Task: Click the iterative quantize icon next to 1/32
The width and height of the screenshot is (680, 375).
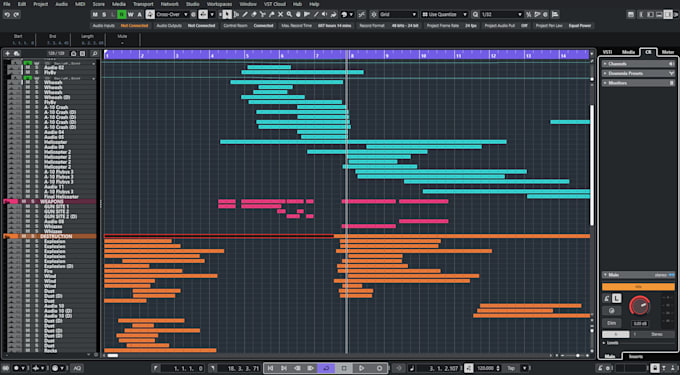Action: (x=529, y=14)
